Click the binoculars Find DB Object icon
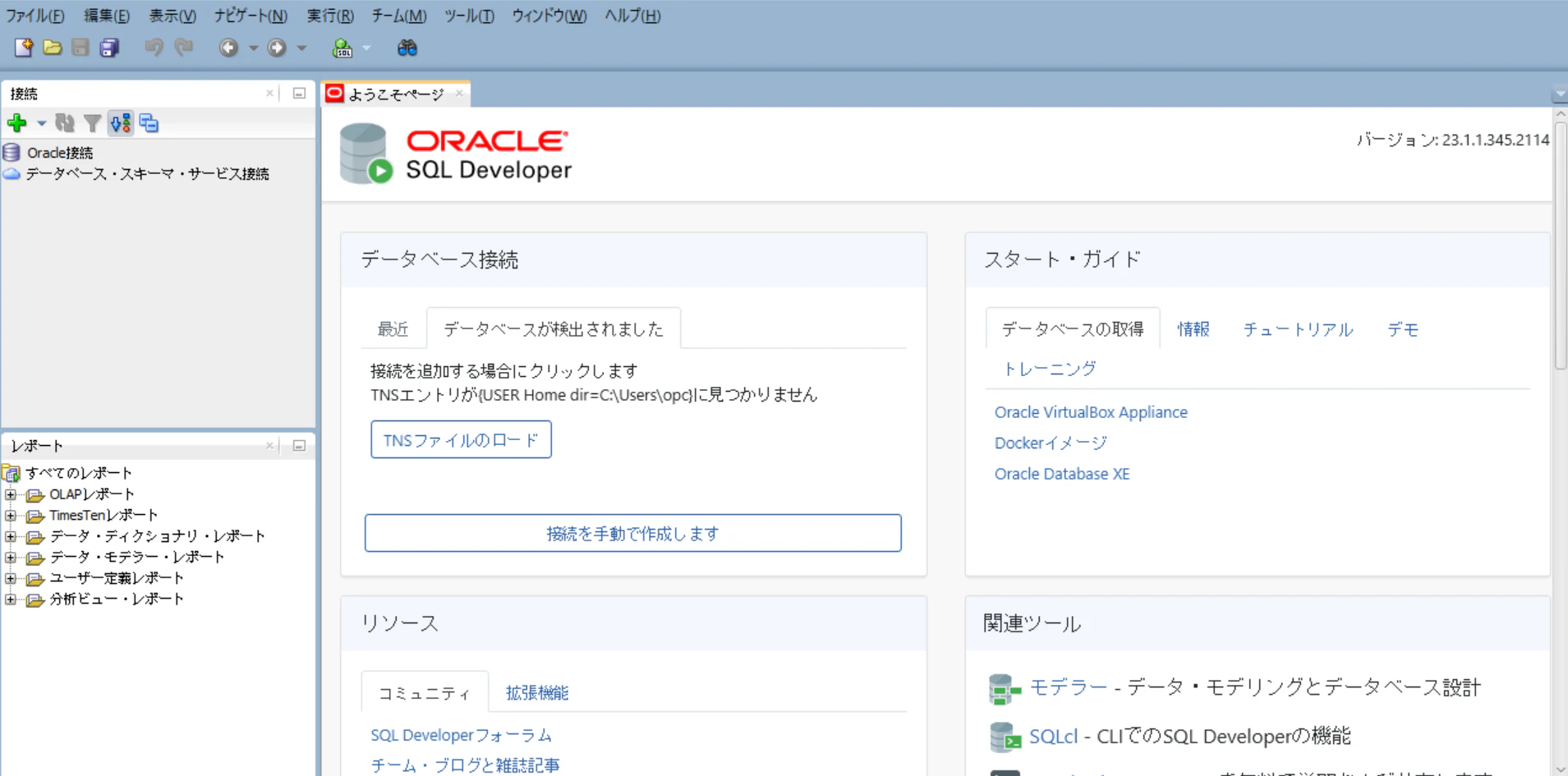 click(x=407, y=48)
